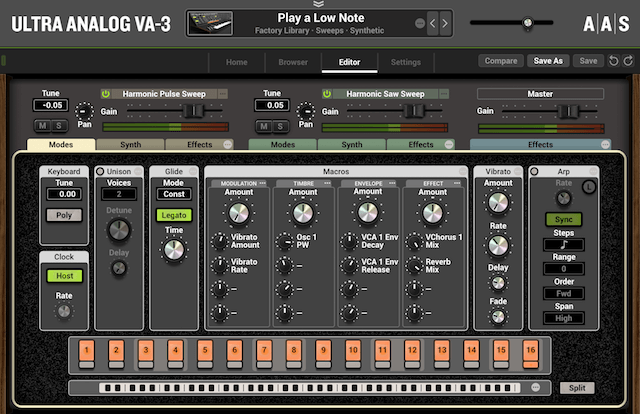Switch to the Settings tab
The image size is (640, 414).
pos(406,62)
